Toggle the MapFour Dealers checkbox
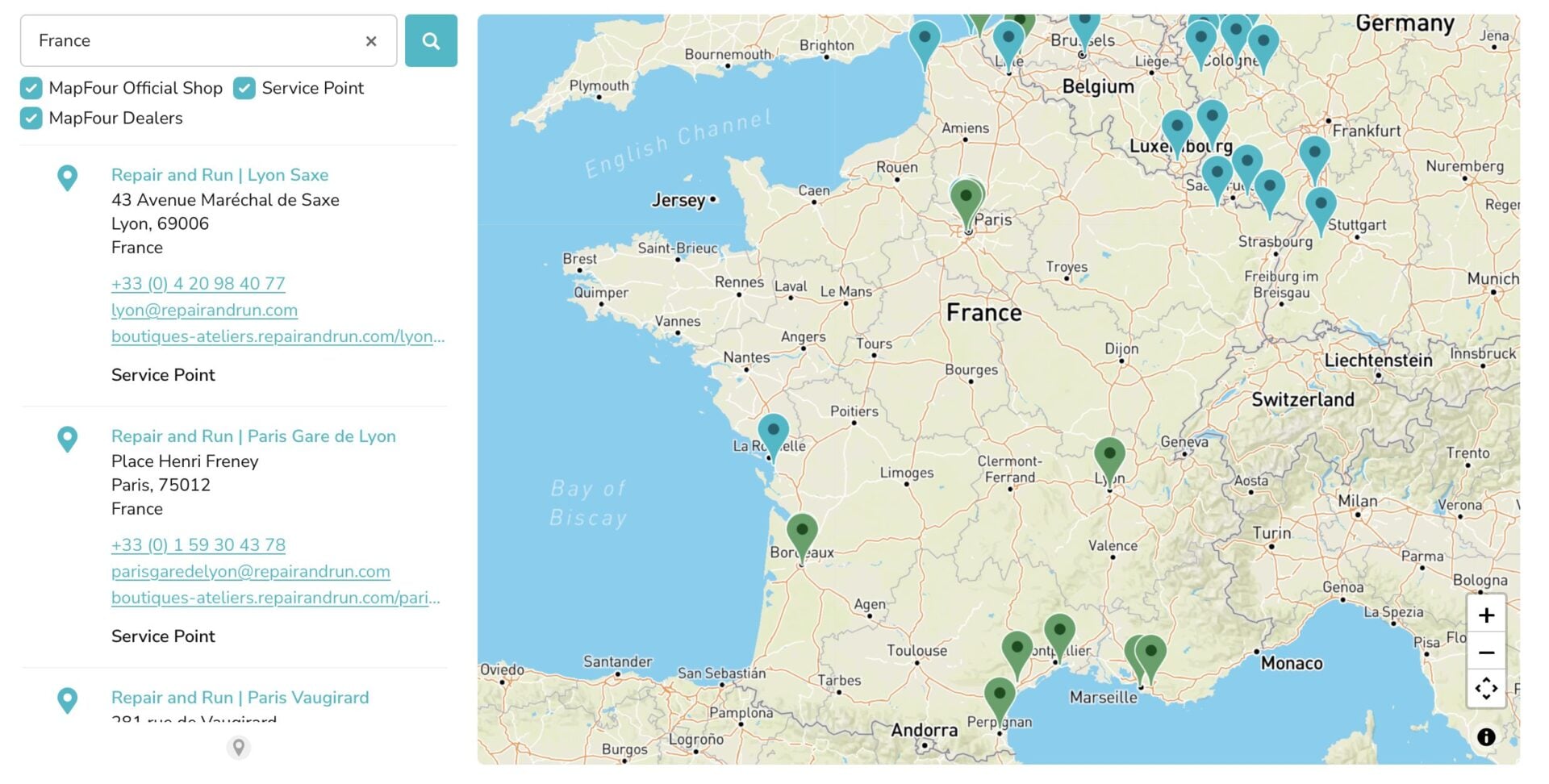This screenshot has width=1549, height=784. click(x=31, y=118)
